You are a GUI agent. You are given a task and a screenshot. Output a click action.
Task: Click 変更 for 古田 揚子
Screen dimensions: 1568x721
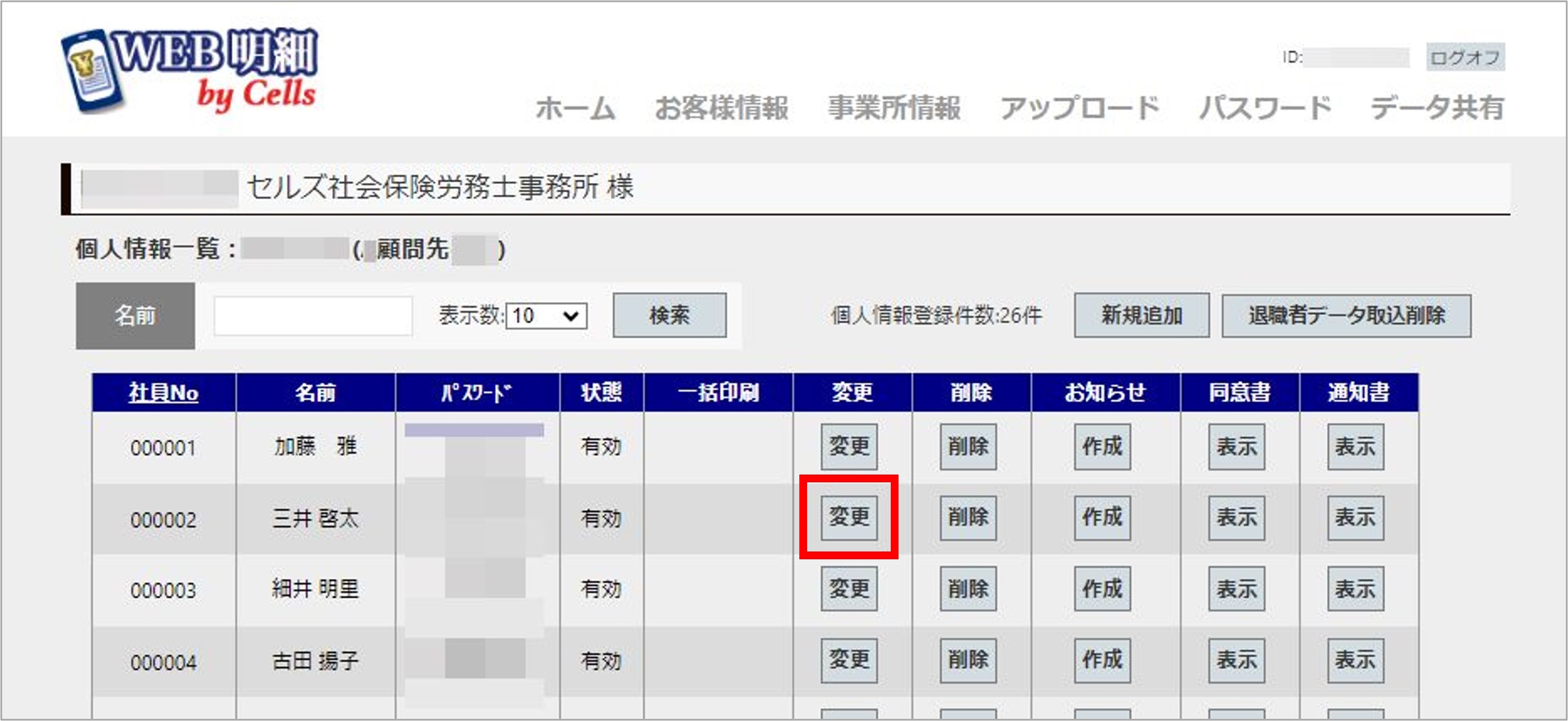pos(849,660)
